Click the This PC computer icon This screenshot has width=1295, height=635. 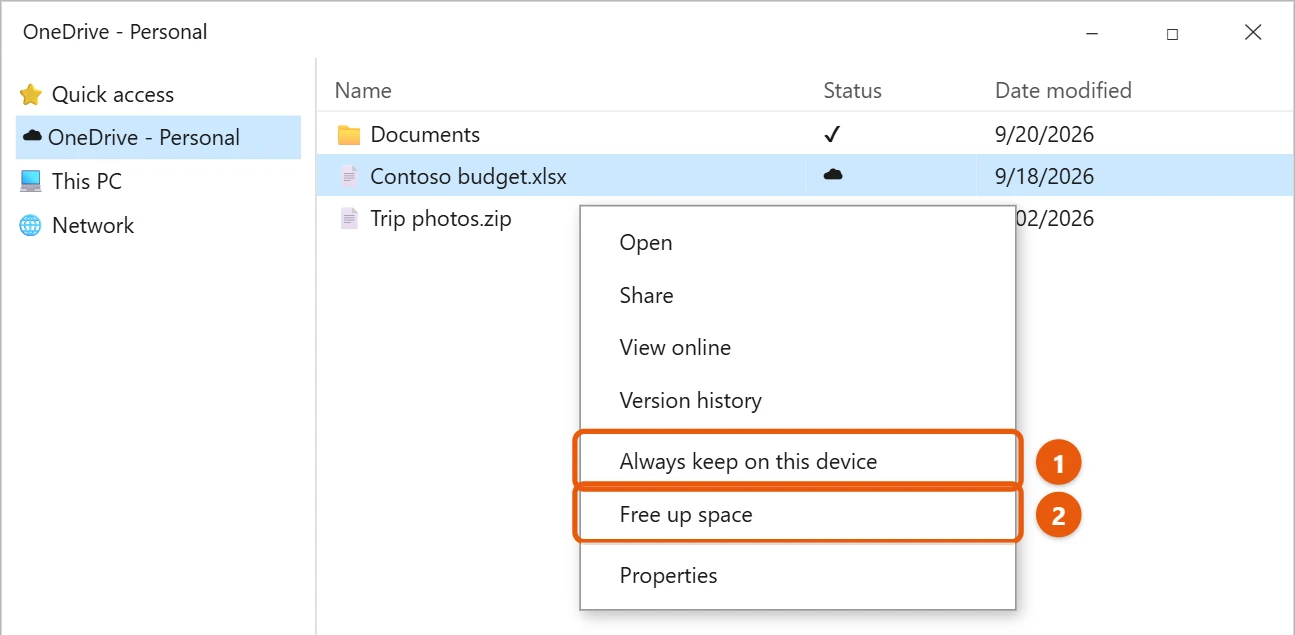(31, 181)
